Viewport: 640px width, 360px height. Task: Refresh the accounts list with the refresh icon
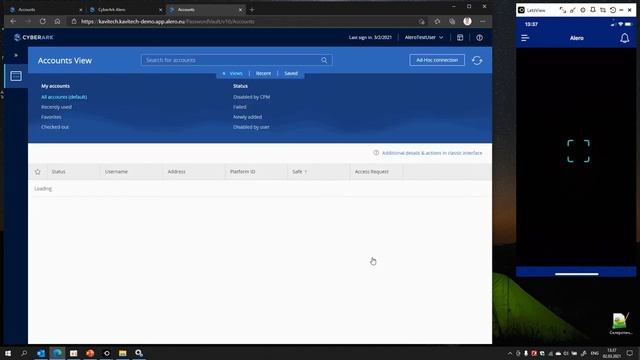477,60
